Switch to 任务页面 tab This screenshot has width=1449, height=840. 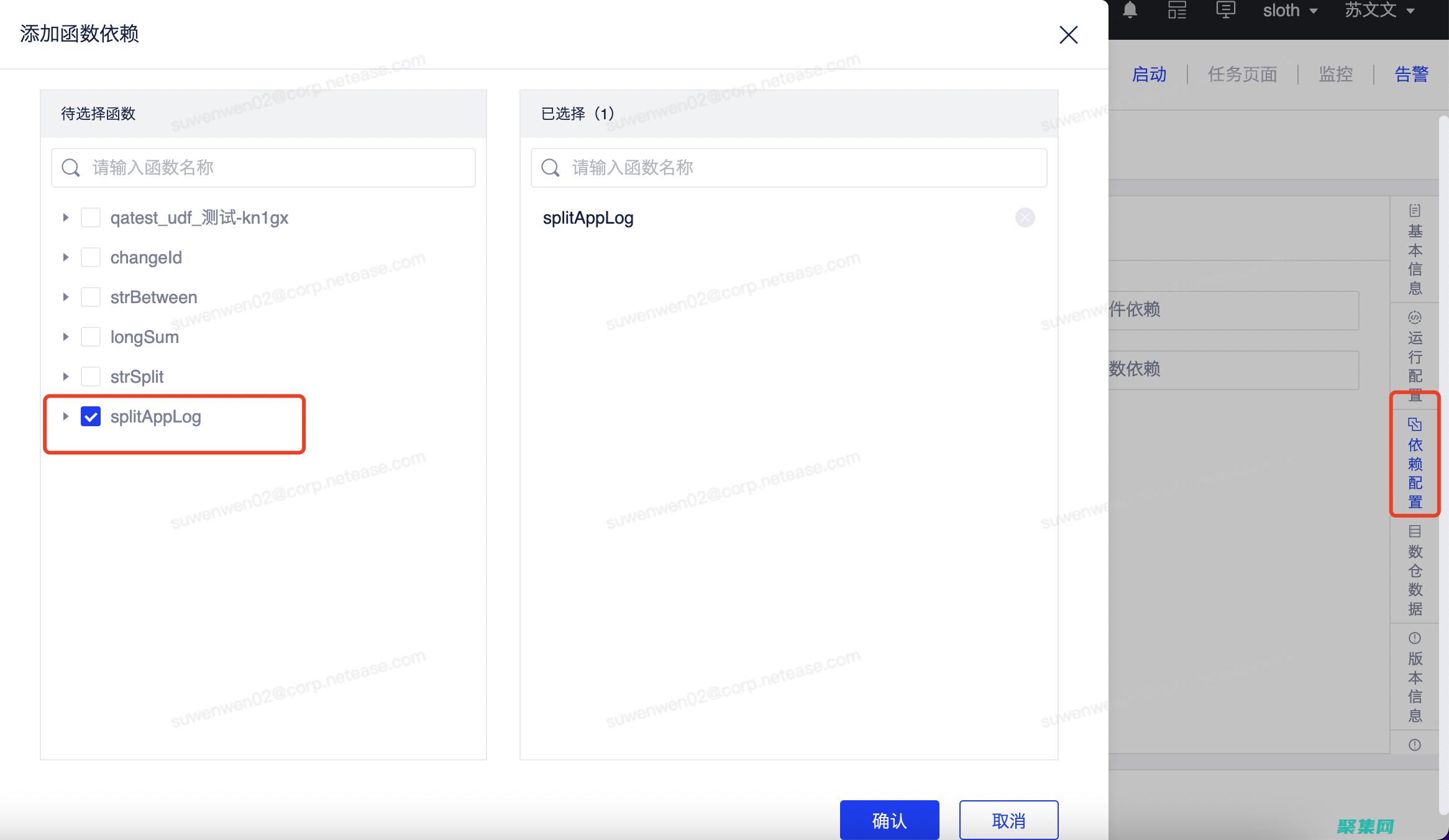tap(1242, 75)
